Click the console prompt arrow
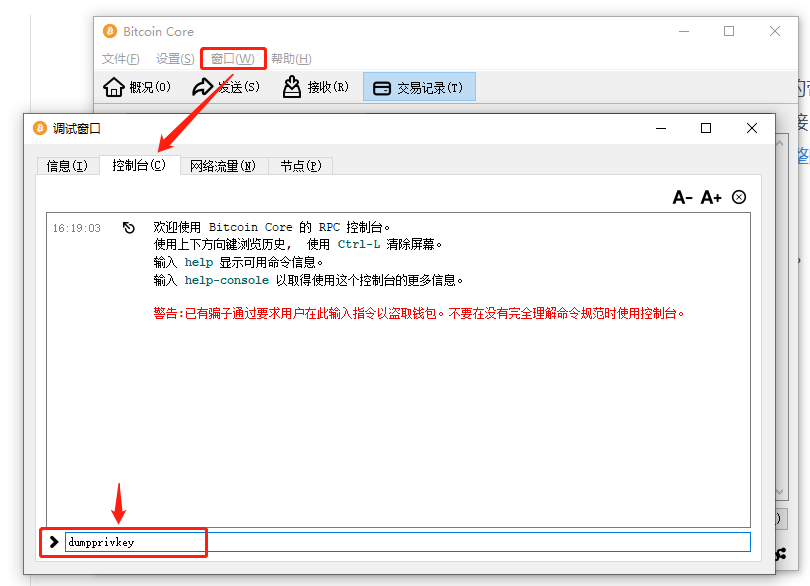Image resolution: width=810 pixels, height=586 pixels. (52, 542)
